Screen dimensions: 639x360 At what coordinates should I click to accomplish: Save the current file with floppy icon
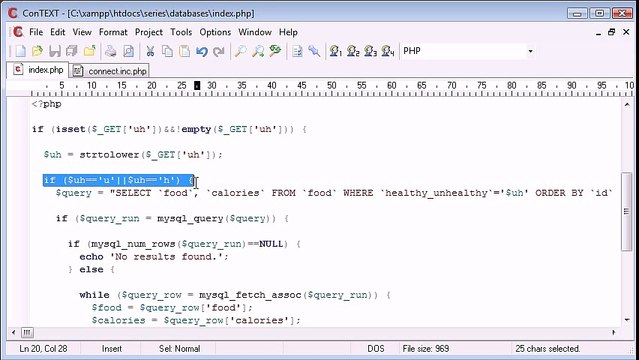click(55, 51)
